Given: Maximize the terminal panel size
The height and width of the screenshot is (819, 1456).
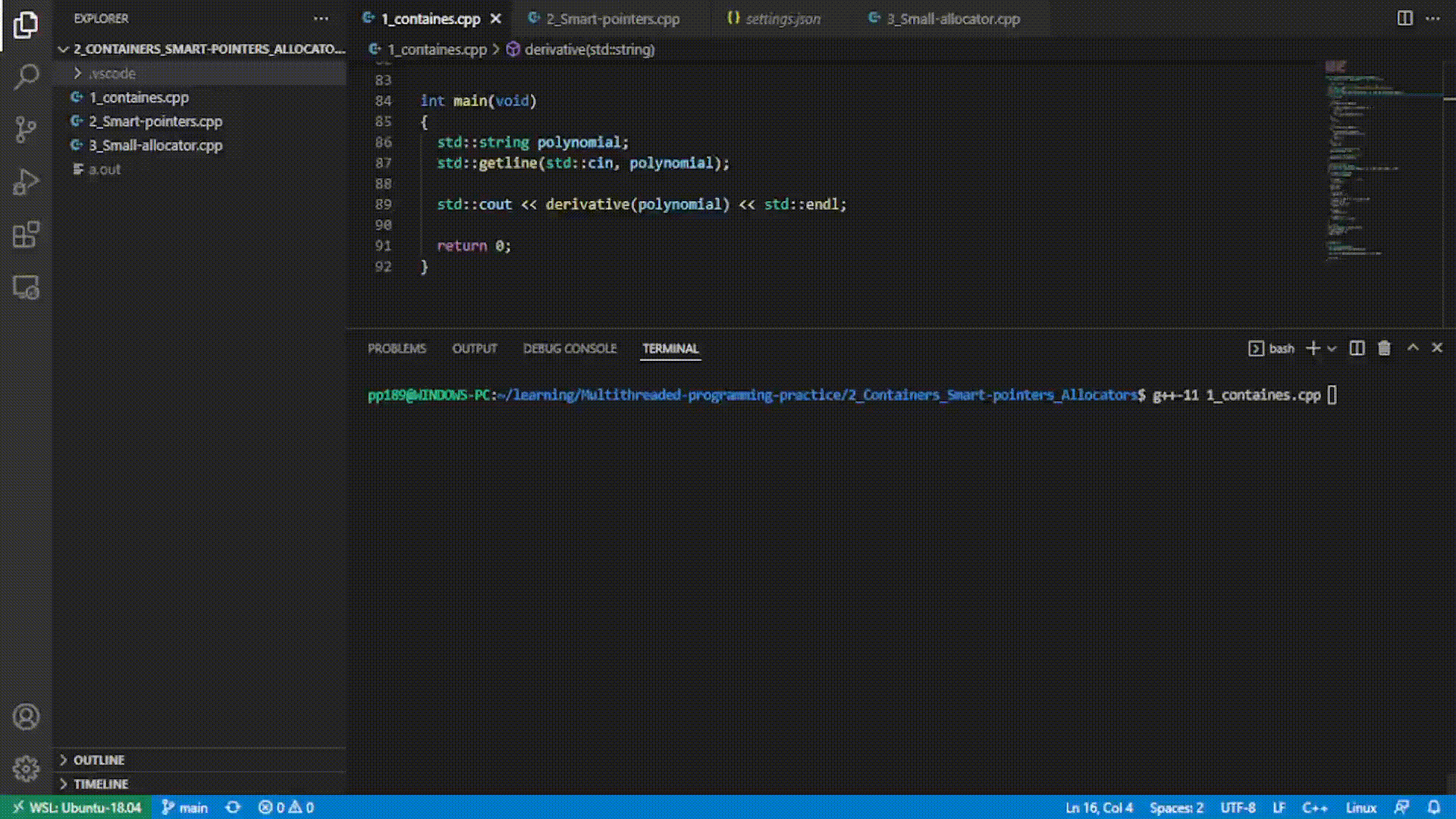Looking at the screenshot, I should (1412, 347).
